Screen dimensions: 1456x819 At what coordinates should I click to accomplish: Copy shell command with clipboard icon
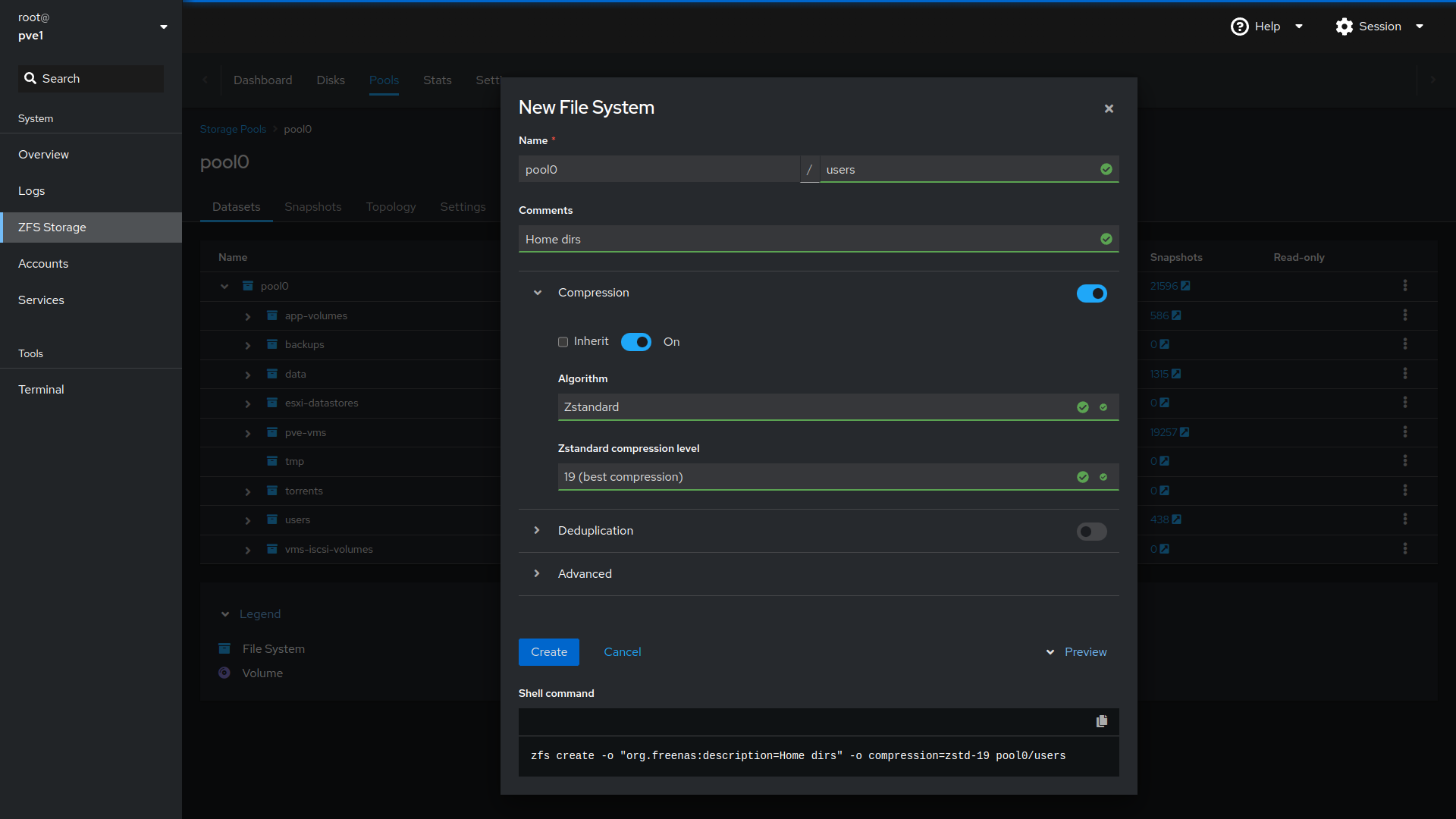(1101, 721)
